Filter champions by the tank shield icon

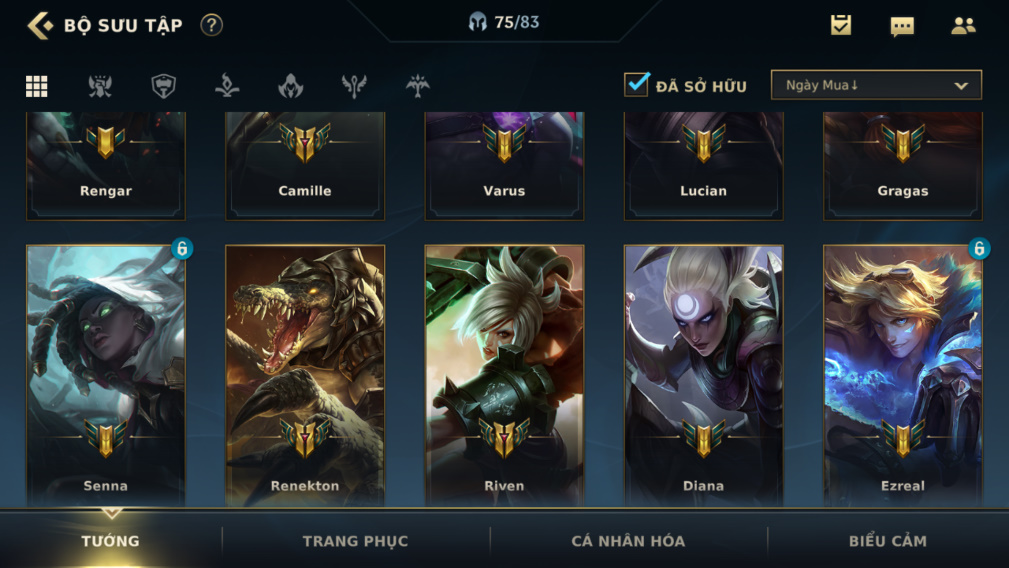click(163, 86)
